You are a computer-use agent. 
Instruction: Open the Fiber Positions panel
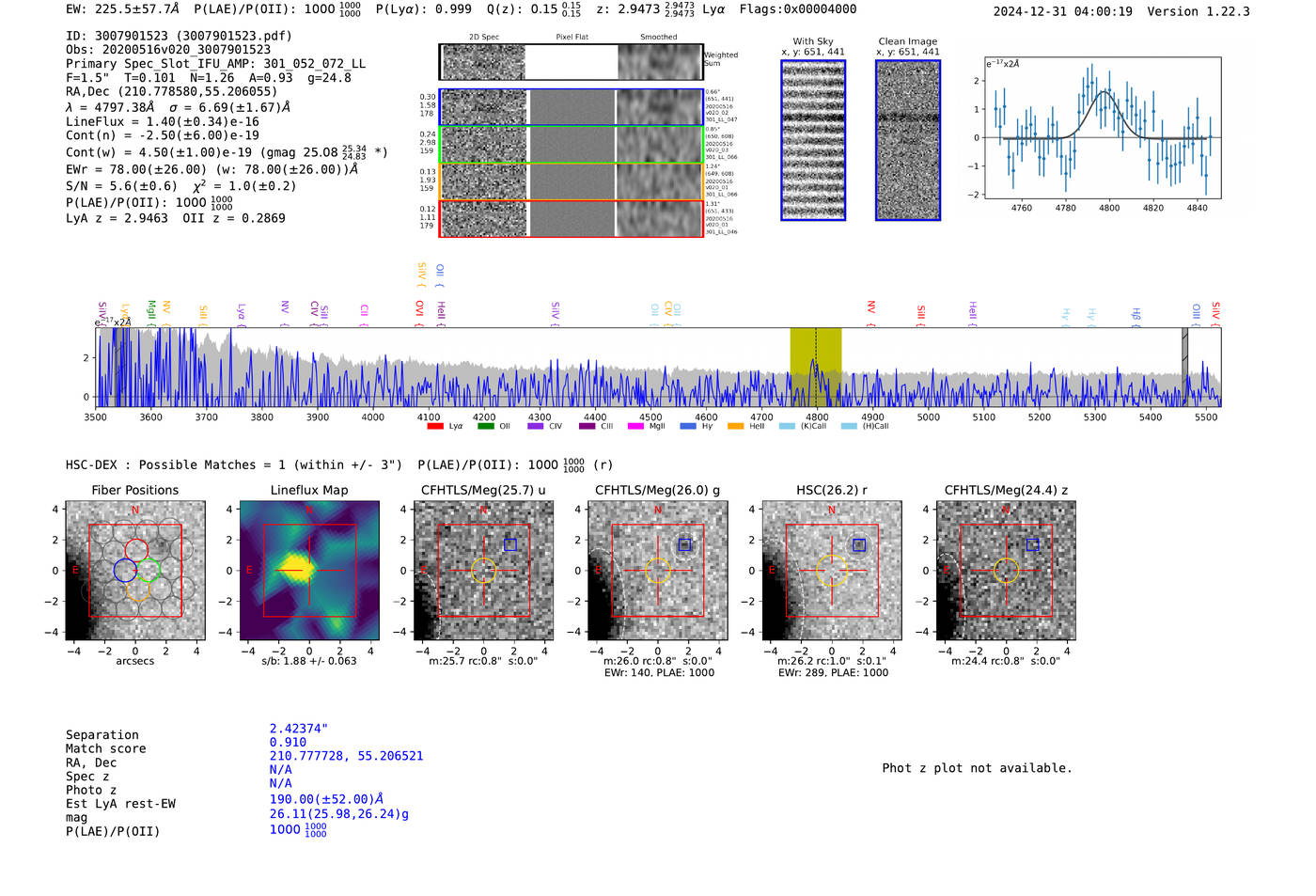point(135,571)
